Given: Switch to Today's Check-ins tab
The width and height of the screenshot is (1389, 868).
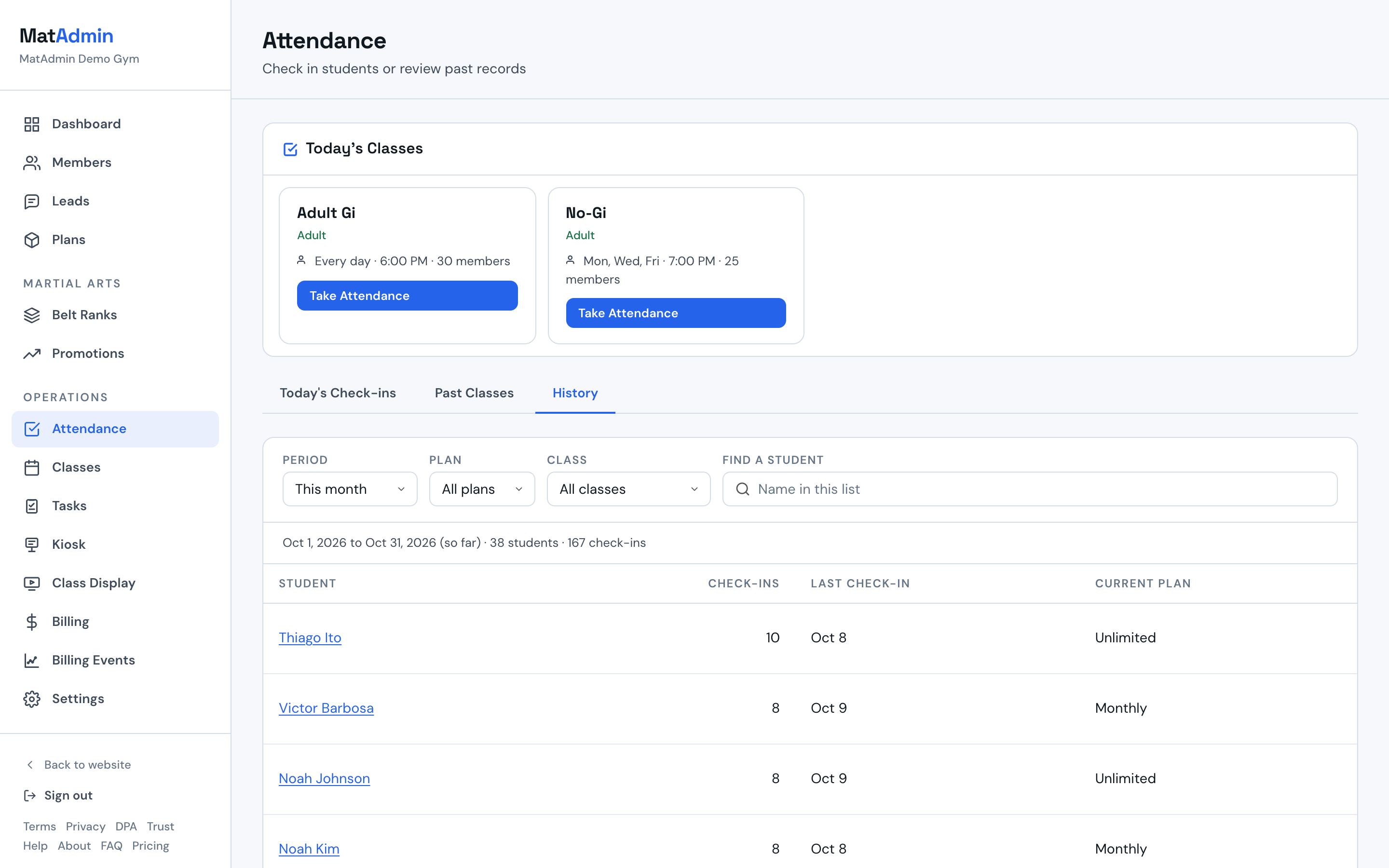Looking at the screenshot, I should coord(338,393).
